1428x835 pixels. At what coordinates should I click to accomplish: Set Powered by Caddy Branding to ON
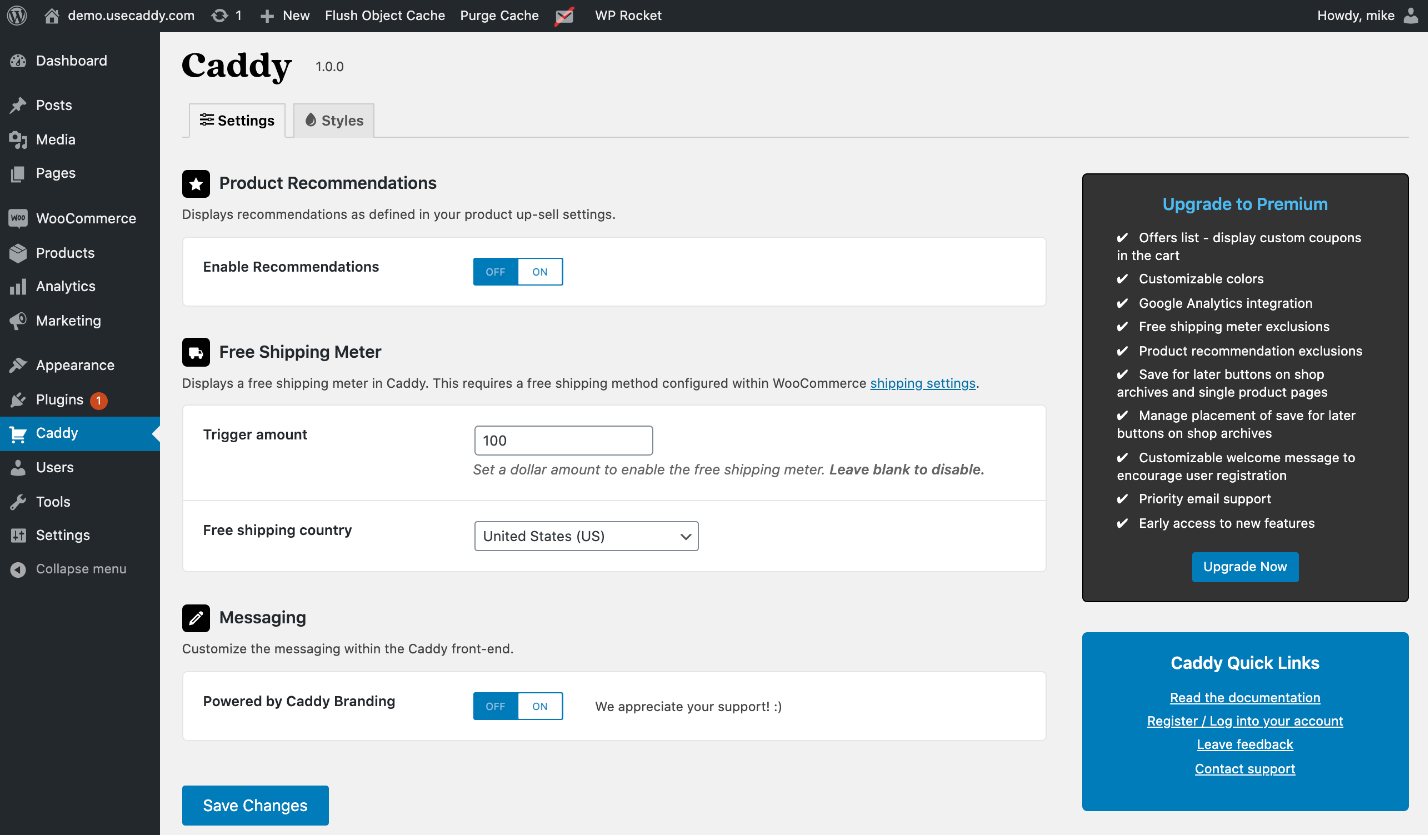click(x=540, y=706)
